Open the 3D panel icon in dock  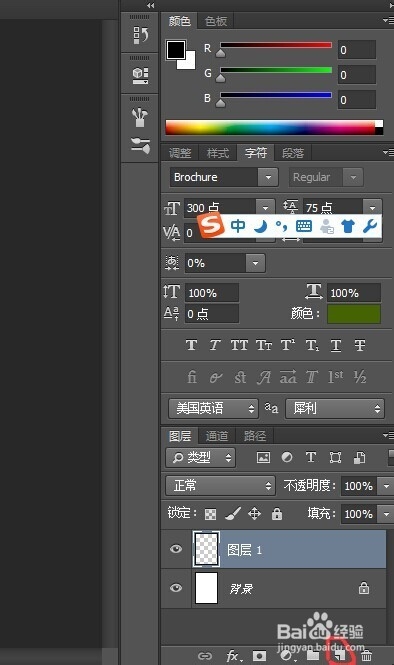tap(140, 75)
